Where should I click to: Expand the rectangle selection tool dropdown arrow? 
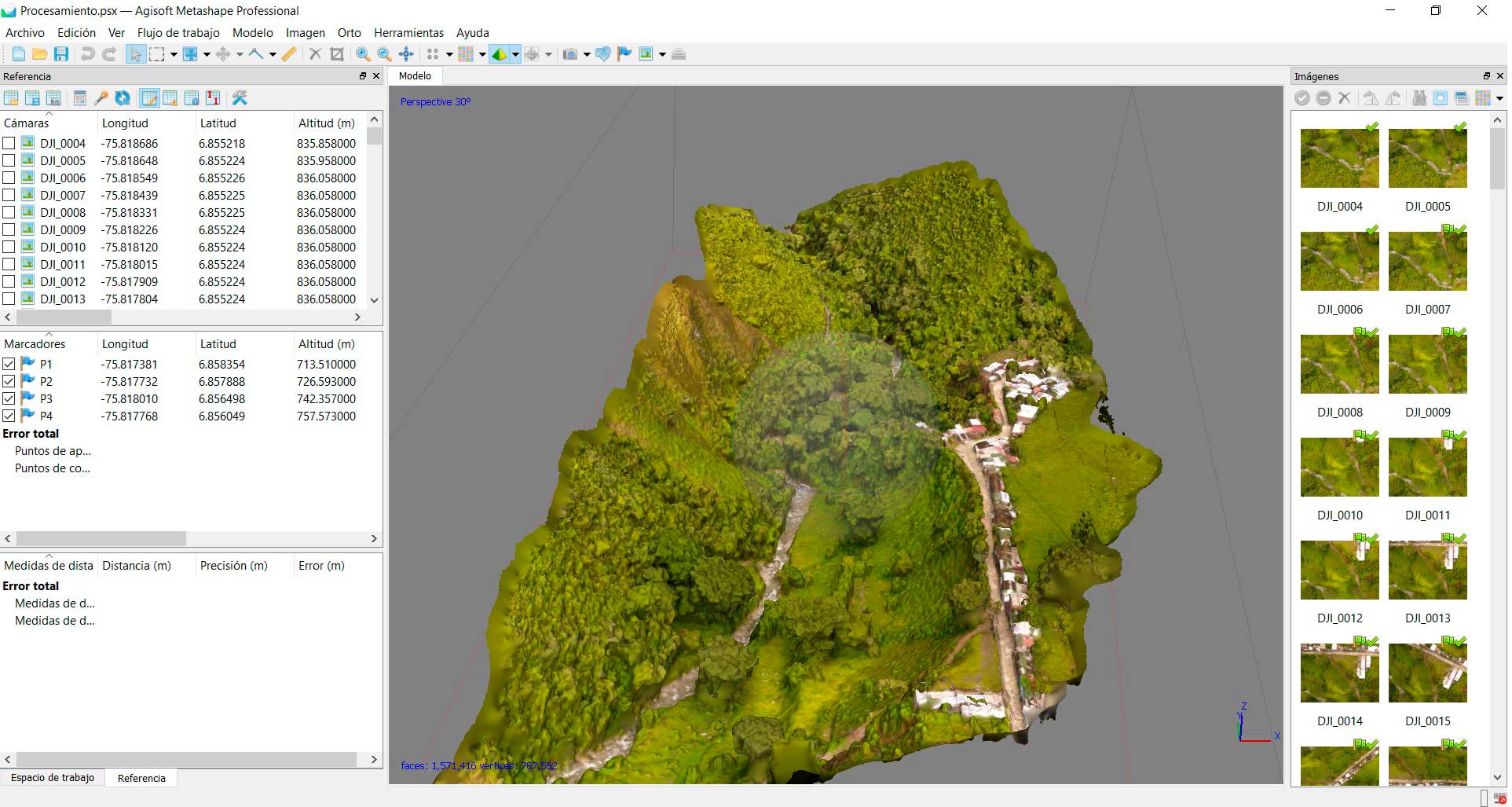tap(174, 55)
